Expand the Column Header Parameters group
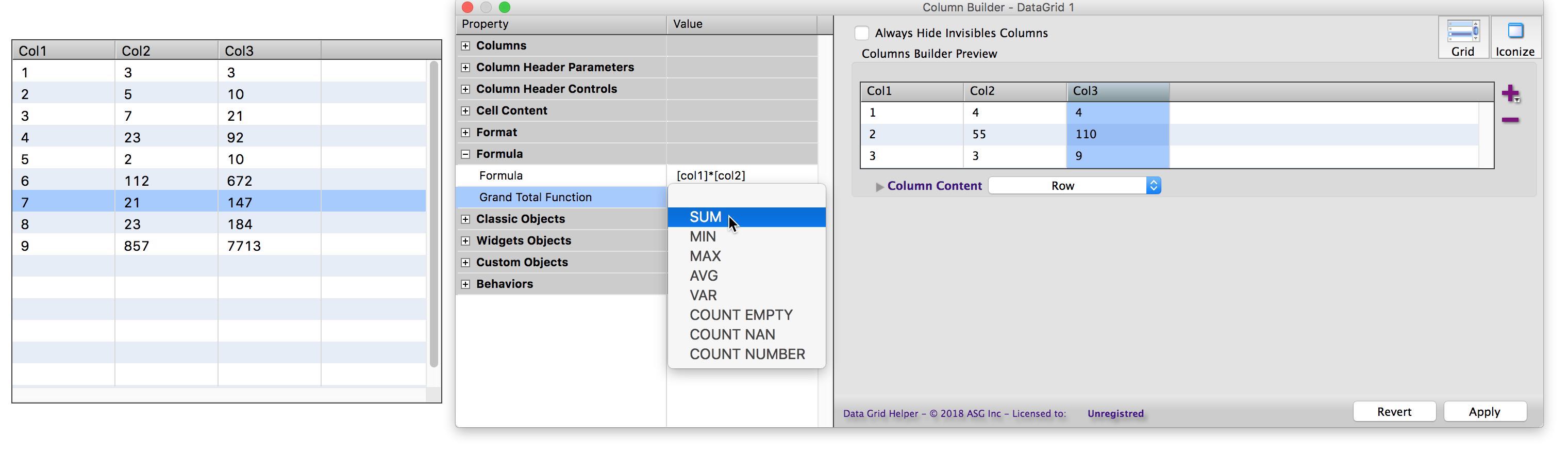Image resolution: width=1568 pixels, height=452 pixels. click(x=465, y=68)
